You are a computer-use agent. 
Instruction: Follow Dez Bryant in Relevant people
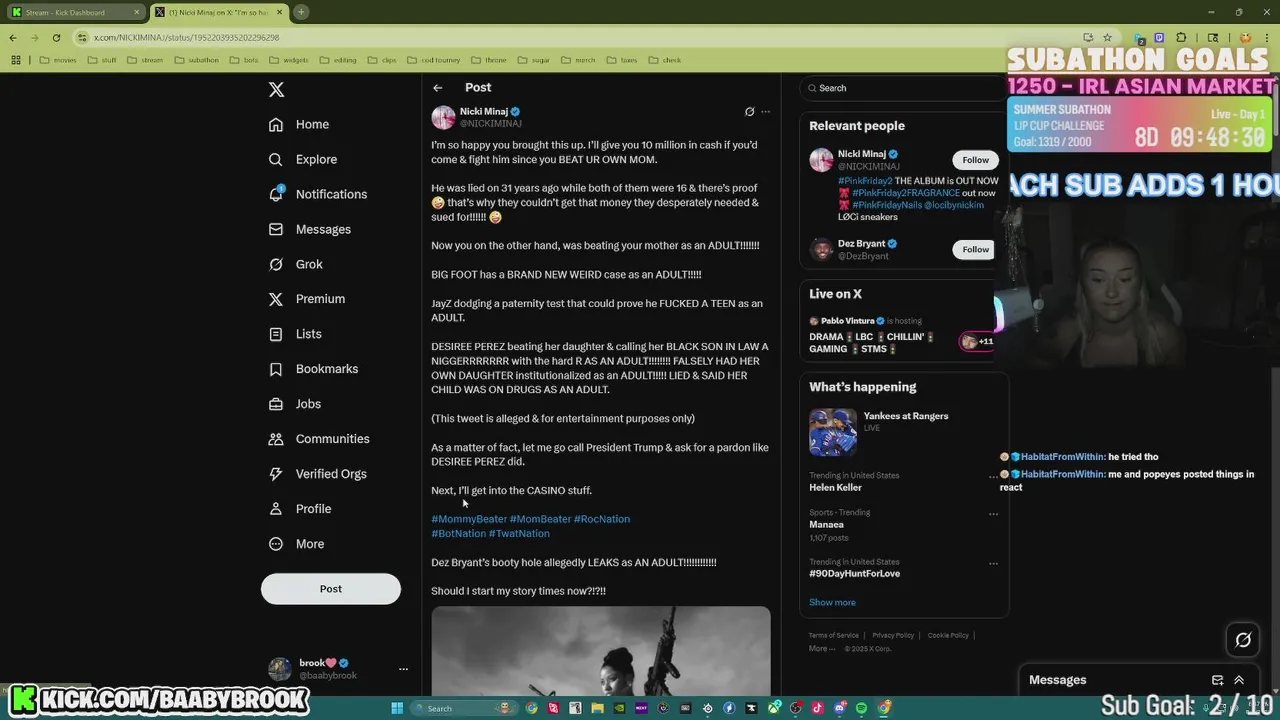point(975,249)
